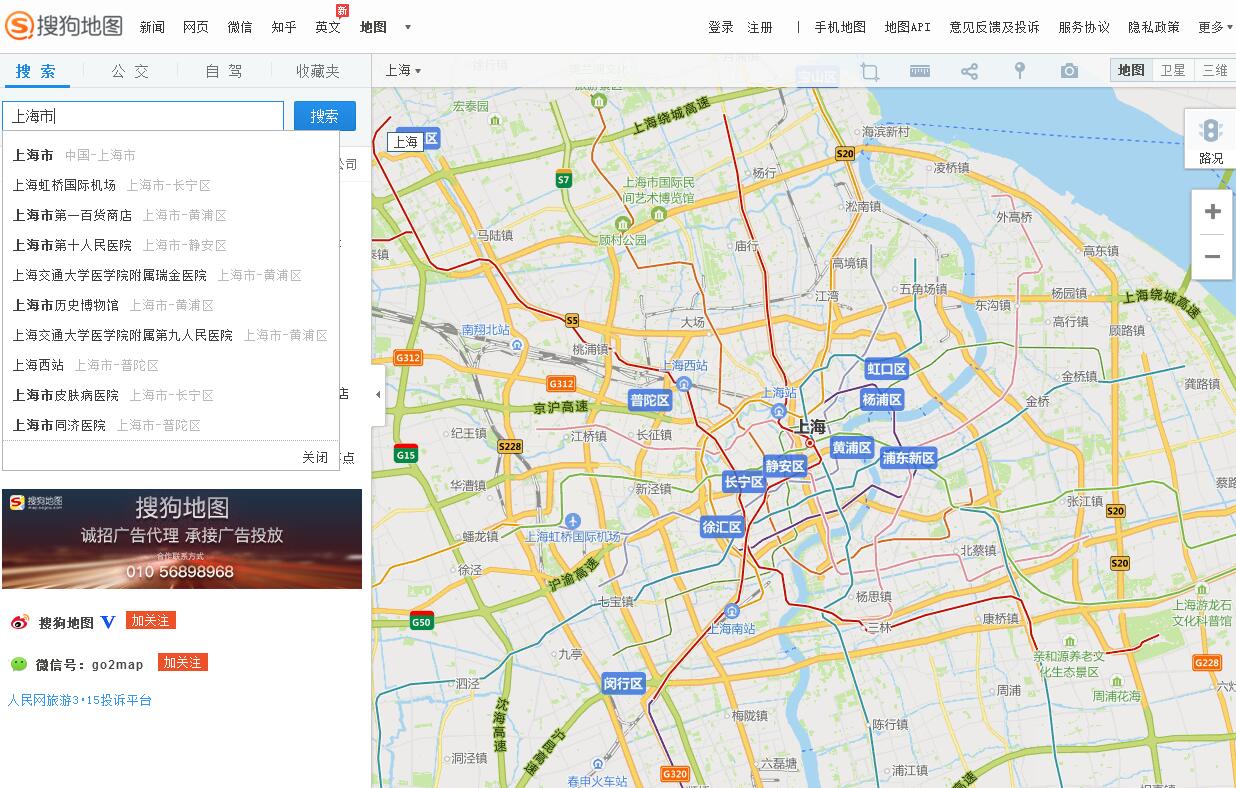Open the 自驾 driving tab
1236x788 pixels.
(x=223, y=71)
